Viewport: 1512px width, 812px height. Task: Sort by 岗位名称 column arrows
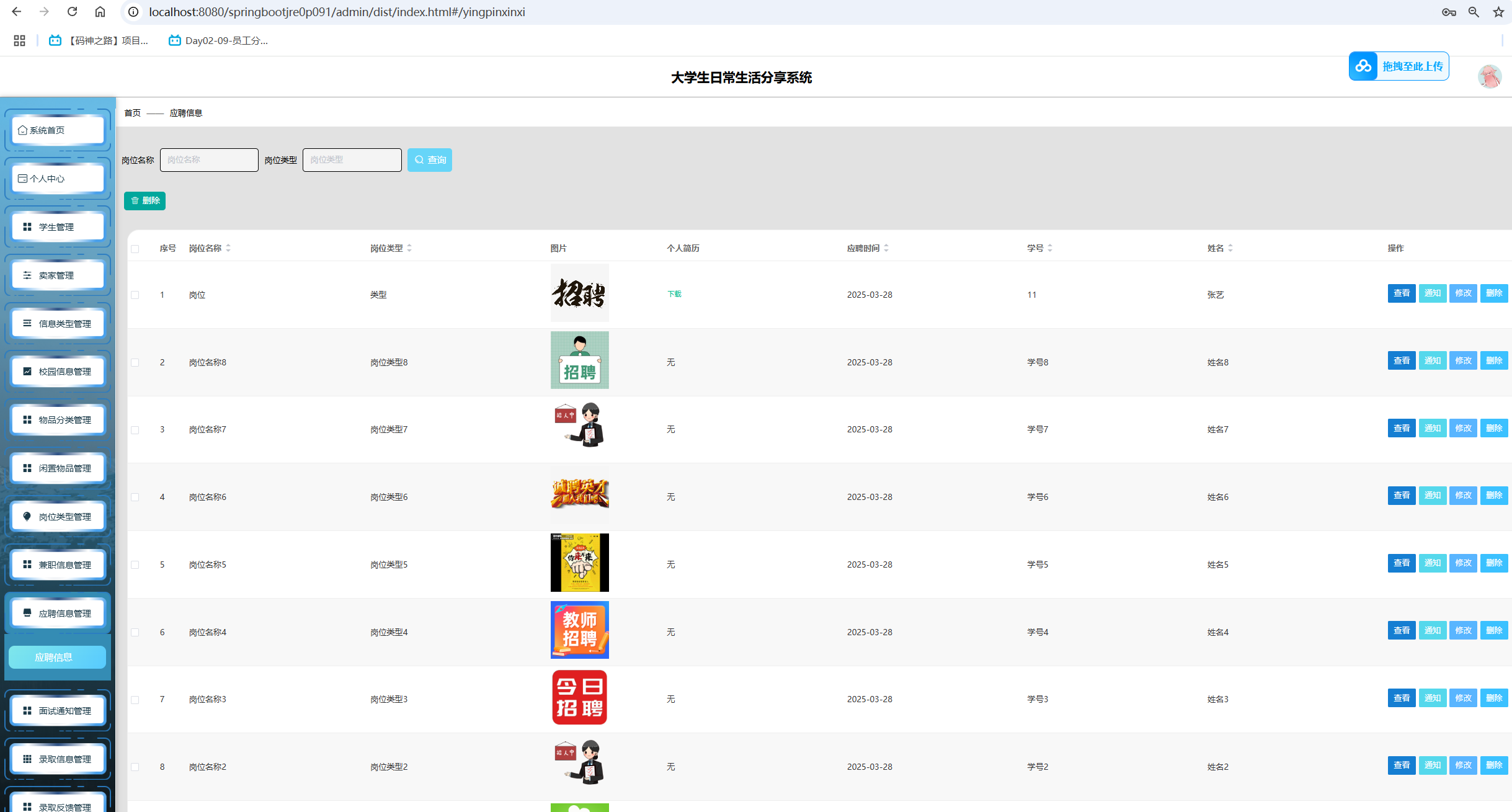pyautogui.click(x=228, y=248)
